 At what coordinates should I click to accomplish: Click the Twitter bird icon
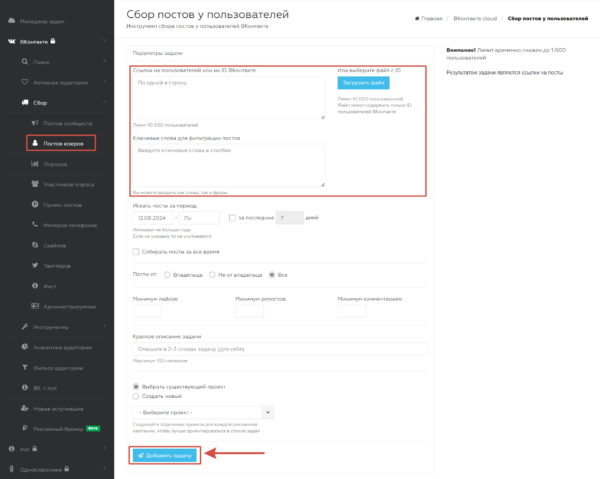tap(35, 265)
